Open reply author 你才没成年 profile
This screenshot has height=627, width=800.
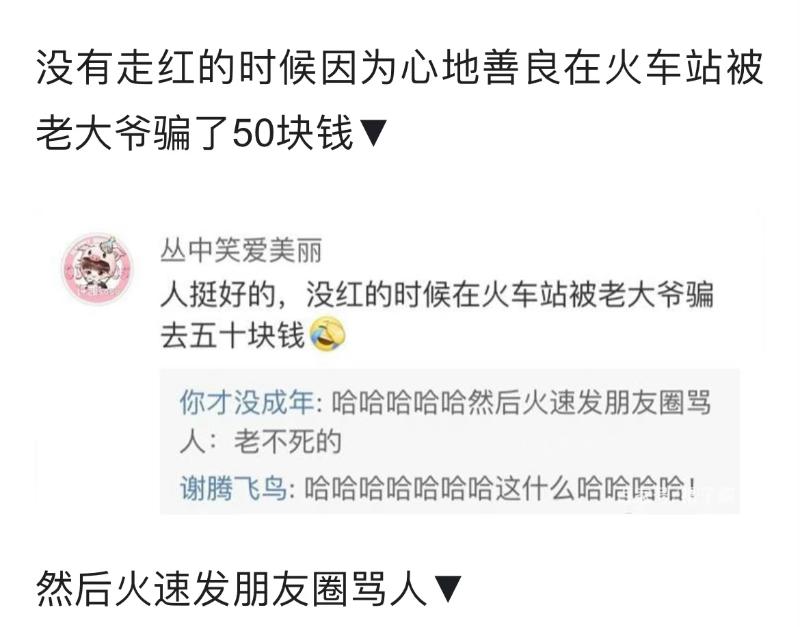(x=246, y=402)
